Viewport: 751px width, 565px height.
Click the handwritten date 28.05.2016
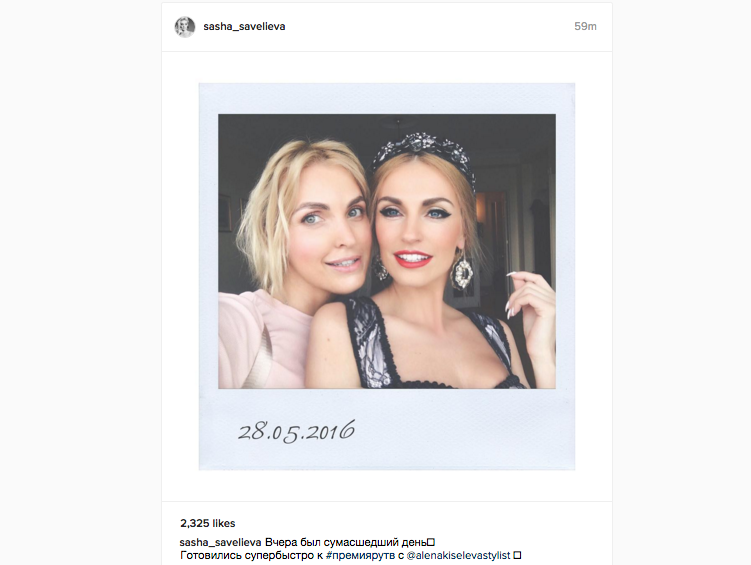(296, 431)
